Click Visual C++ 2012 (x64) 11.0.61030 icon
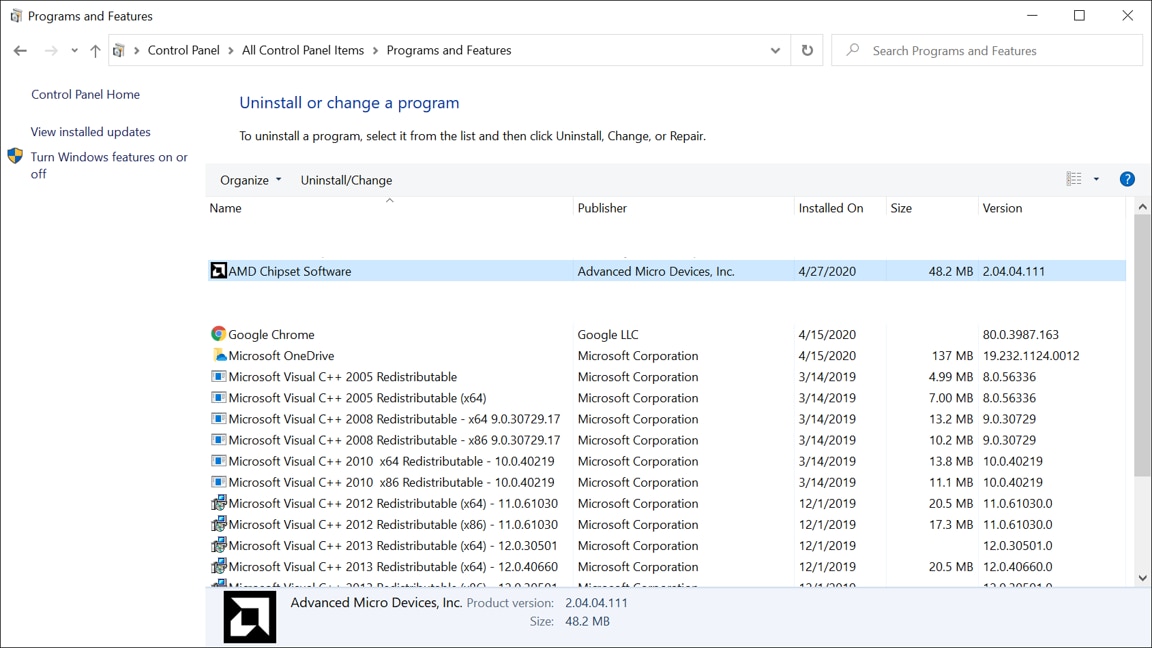The image size is (1152, 648). pos(218,503)
